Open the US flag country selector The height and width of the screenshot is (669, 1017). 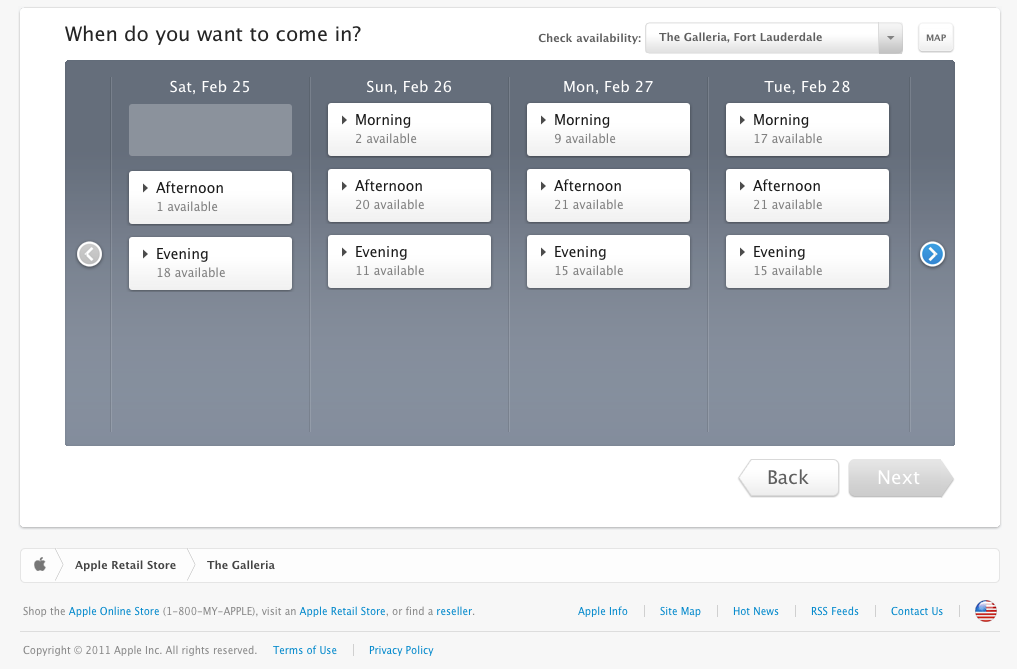tap(985, 611)
